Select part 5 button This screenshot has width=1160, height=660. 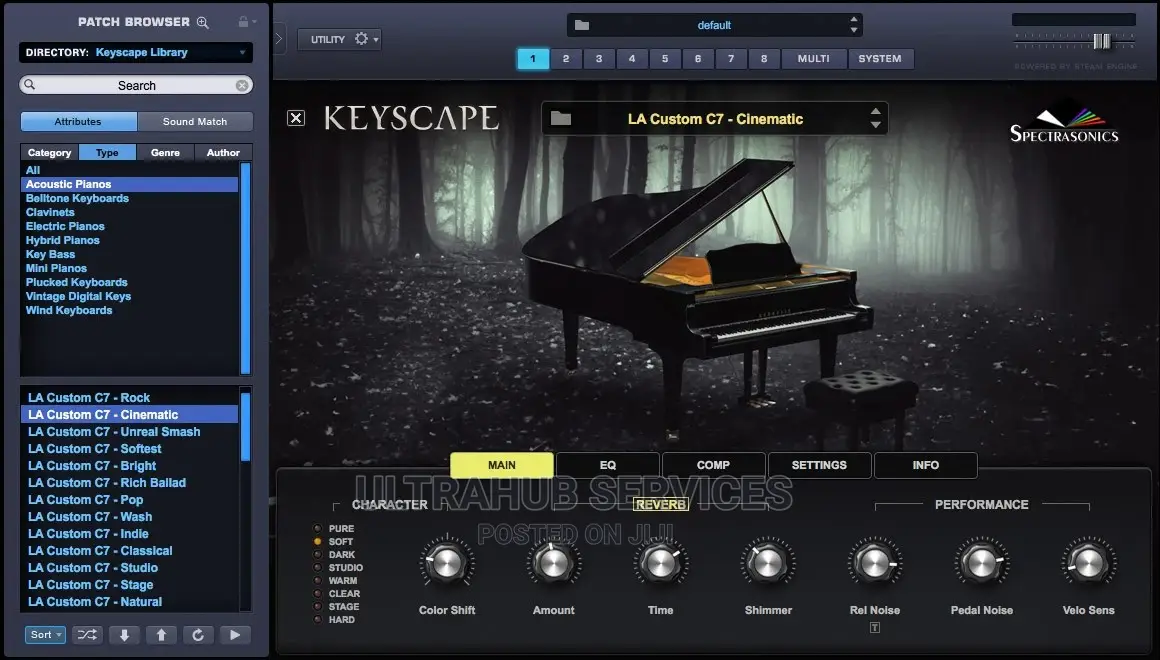pos(665,58)
